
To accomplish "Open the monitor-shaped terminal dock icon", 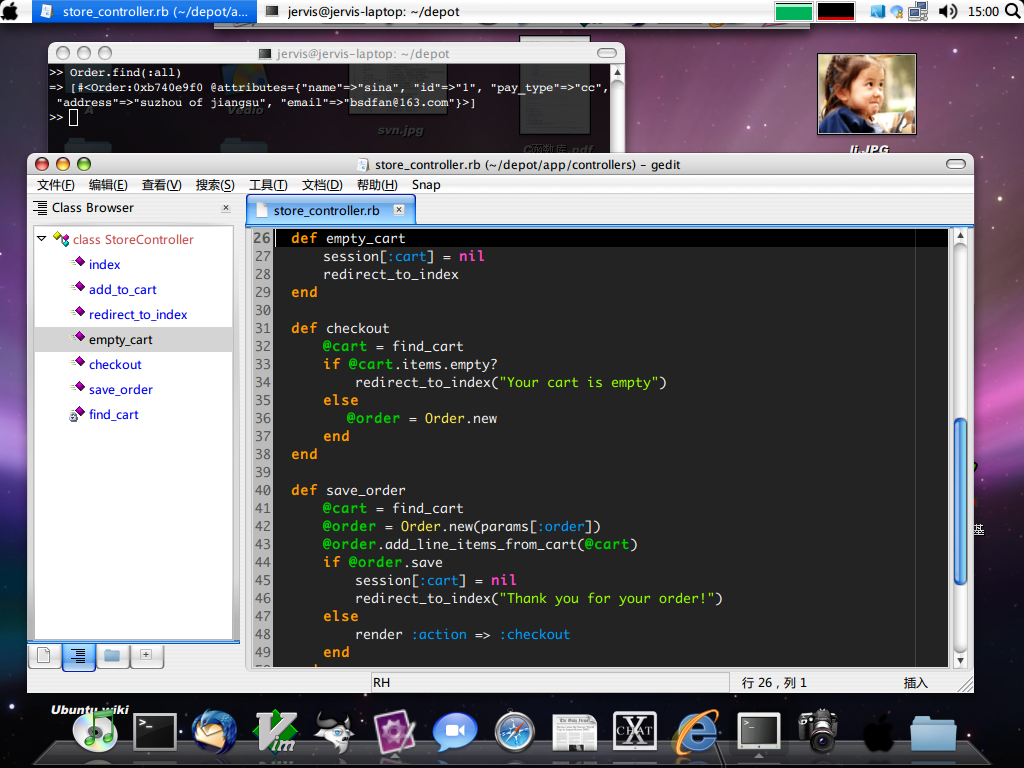I will (758, 731).
